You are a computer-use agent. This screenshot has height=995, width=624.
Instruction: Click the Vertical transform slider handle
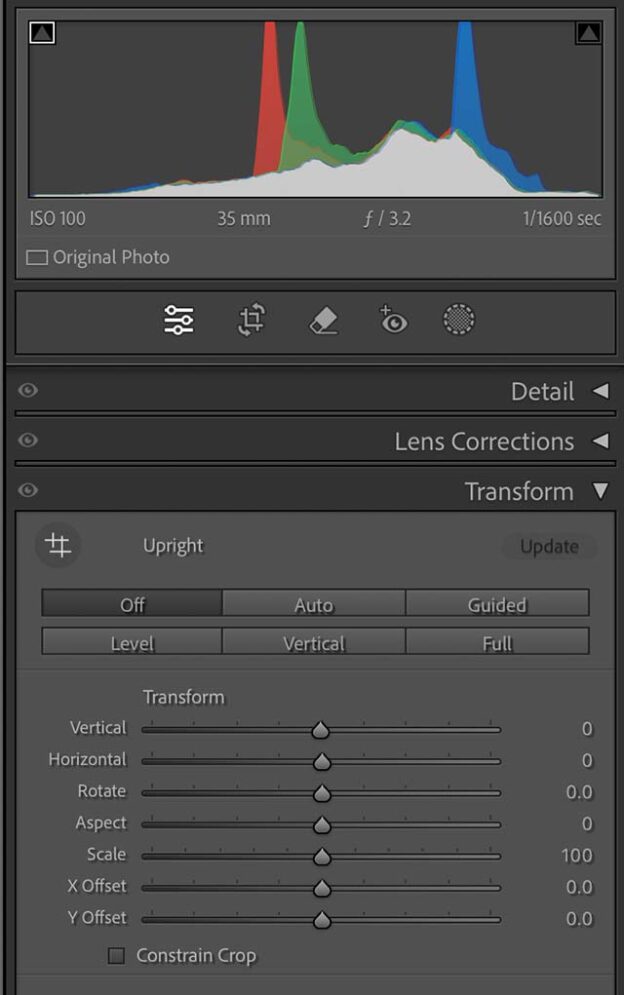(x=320, y=729)
